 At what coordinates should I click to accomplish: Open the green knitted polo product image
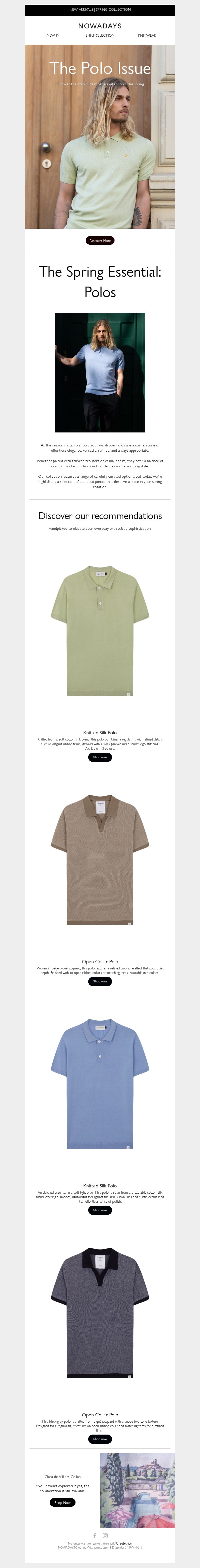(100, 630)
